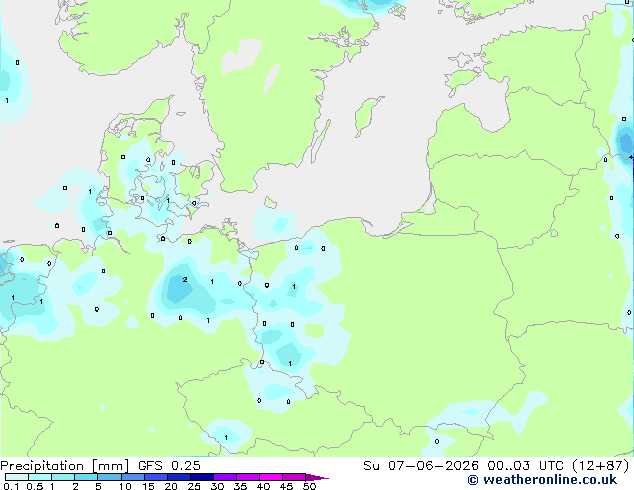Click the purple arrow tip ending the legend
Image resolution: width=634 pixels, height=490 pixels.
tap(317, 477)
